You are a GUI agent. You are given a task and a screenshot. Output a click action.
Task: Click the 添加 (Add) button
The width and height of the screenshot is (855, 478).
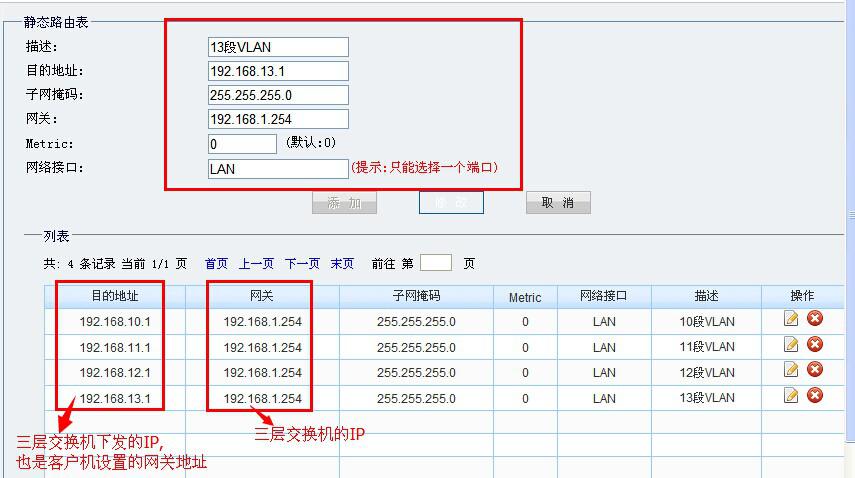(x=344, y=203)
